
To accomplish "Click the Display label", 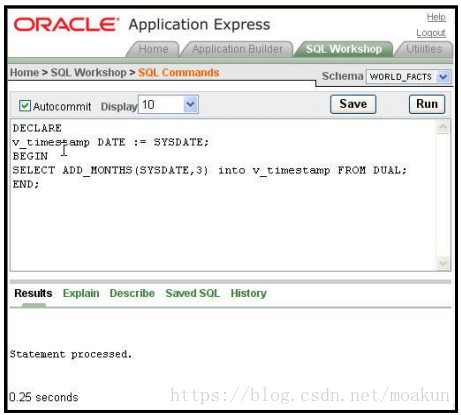I will click(119, 107).
